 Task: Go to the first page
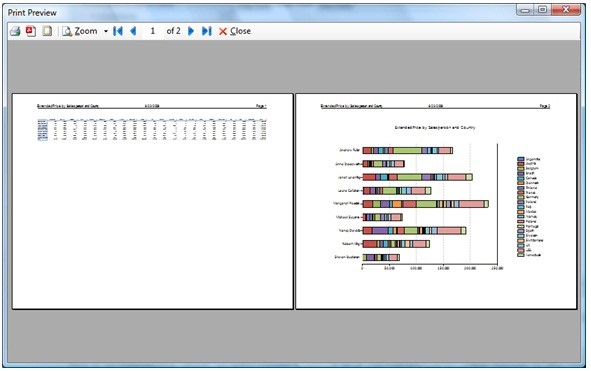click(118, 31)
